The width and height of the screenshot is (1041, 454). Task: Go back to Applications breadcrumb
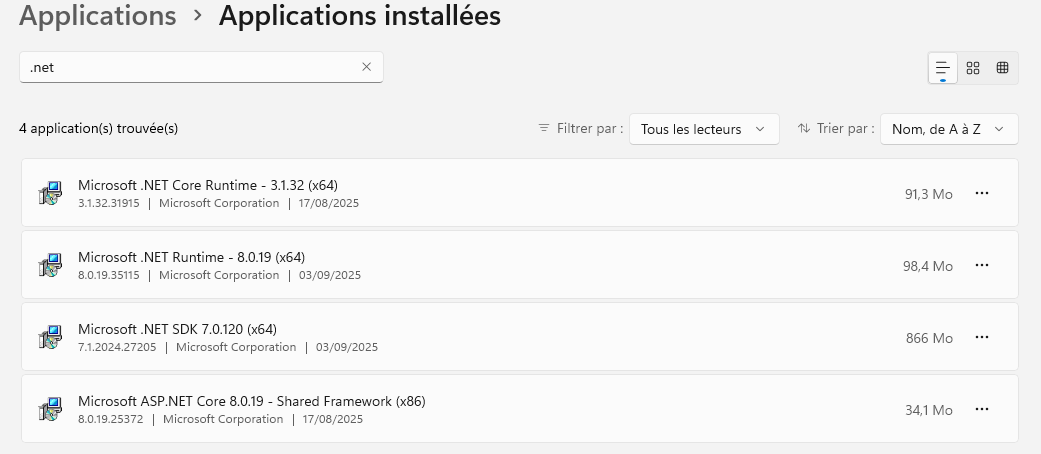pos(97,16)
